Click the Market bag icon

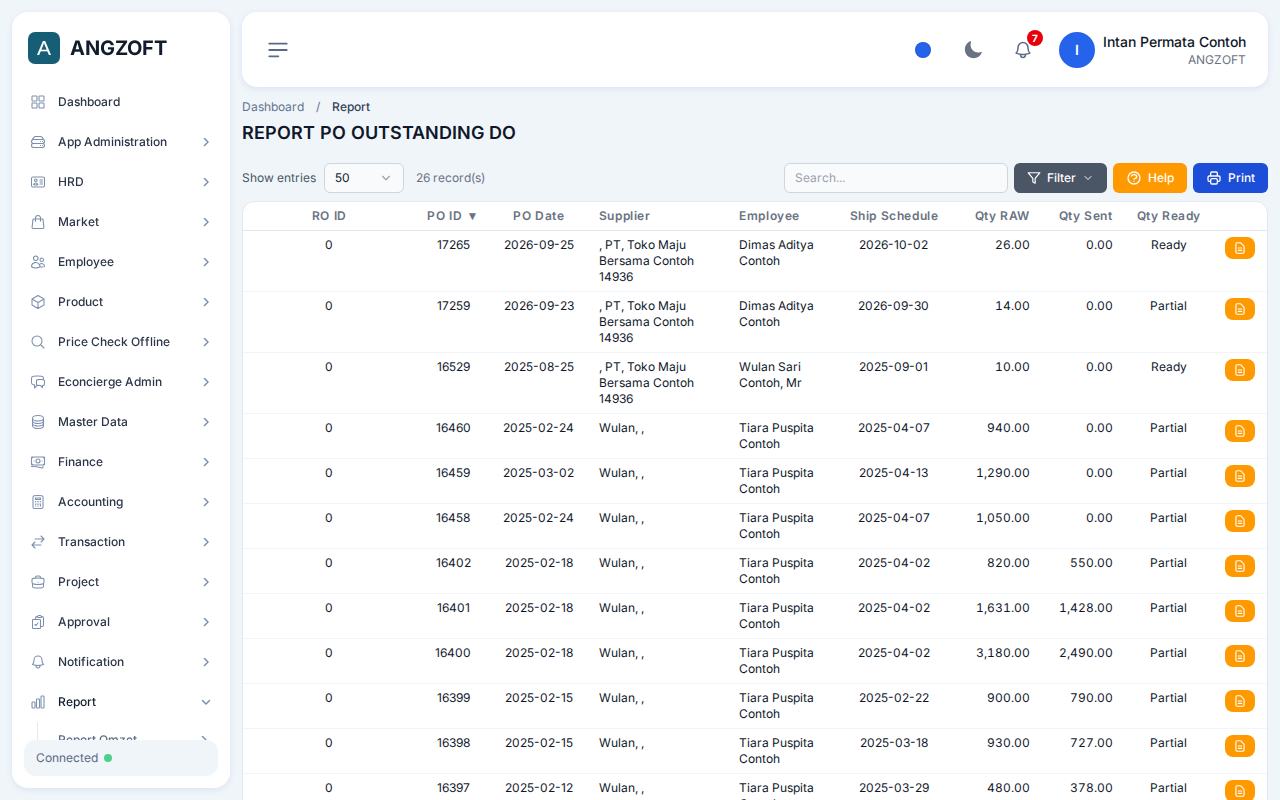click(x=38, y=222)
